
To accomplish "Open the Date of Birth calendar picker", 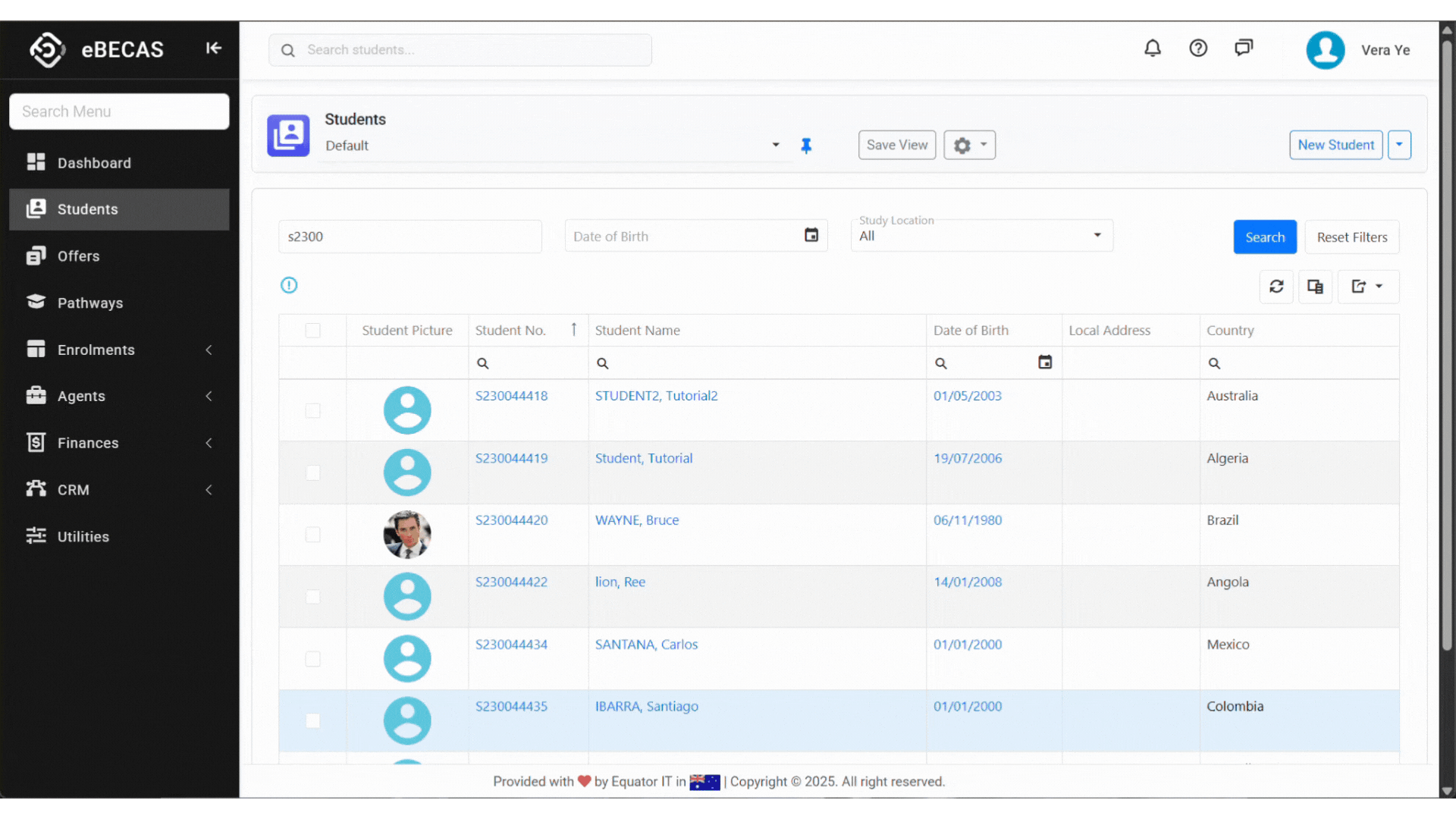I will click(x=811, y=236).
